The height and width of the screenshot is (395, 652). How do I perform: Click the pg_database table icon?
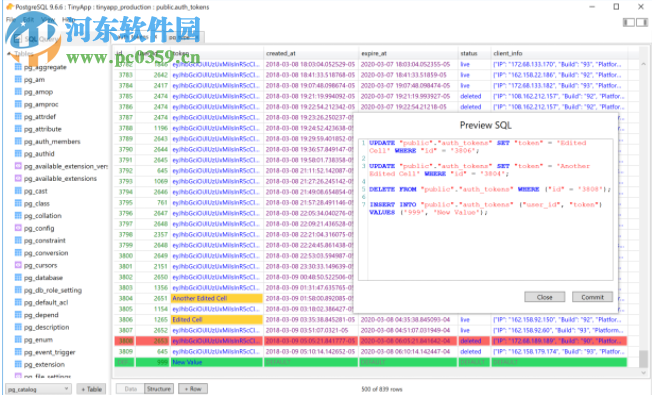[x=18, y=277]
